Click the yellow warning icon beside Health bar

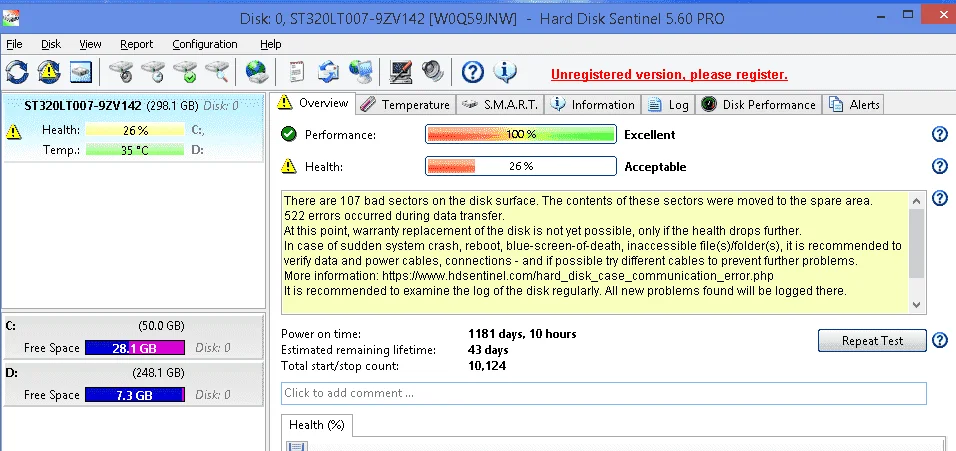(x=289, y=166)
